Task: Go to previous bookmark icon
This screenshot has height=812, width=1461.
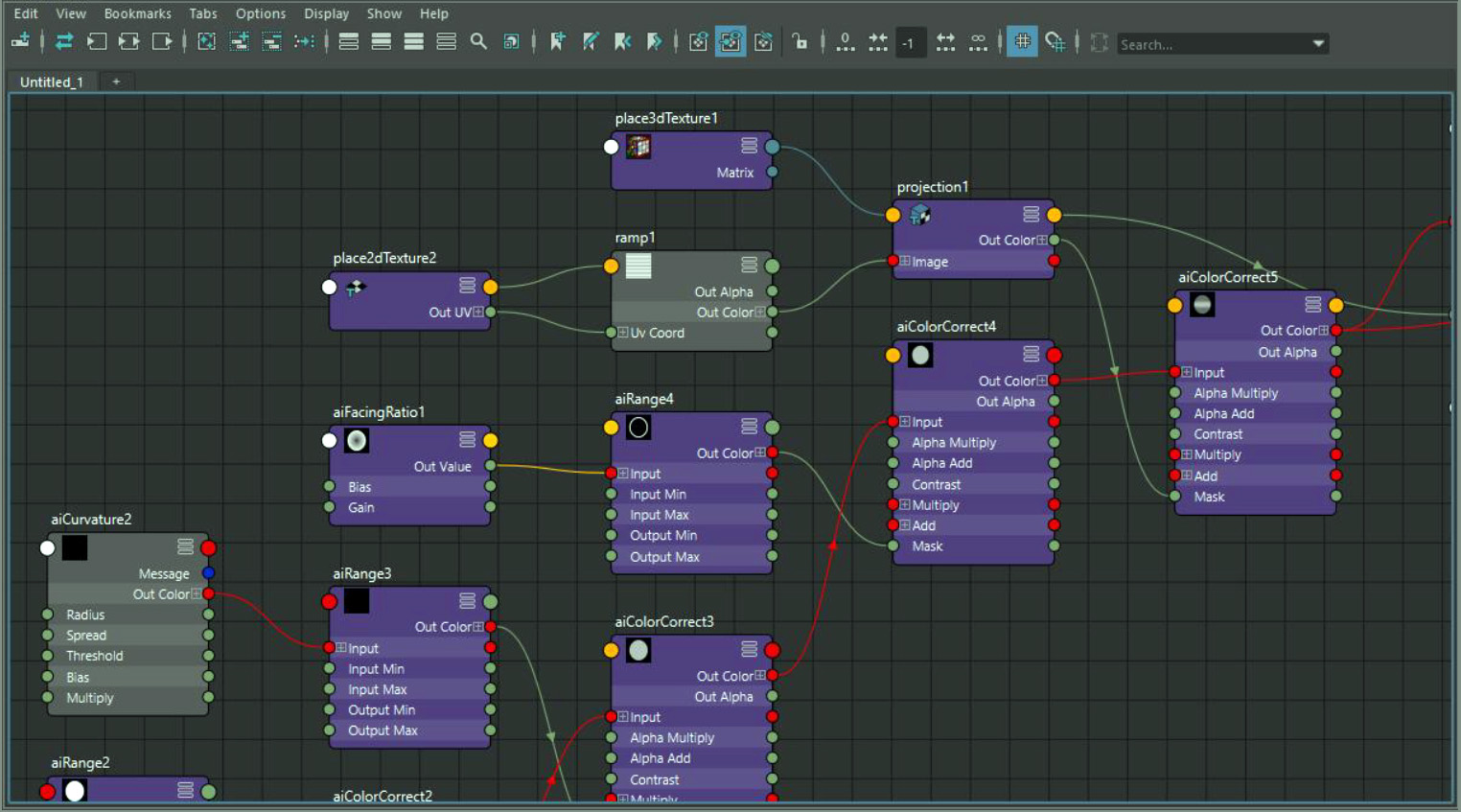Action: [x=622, y=41]
